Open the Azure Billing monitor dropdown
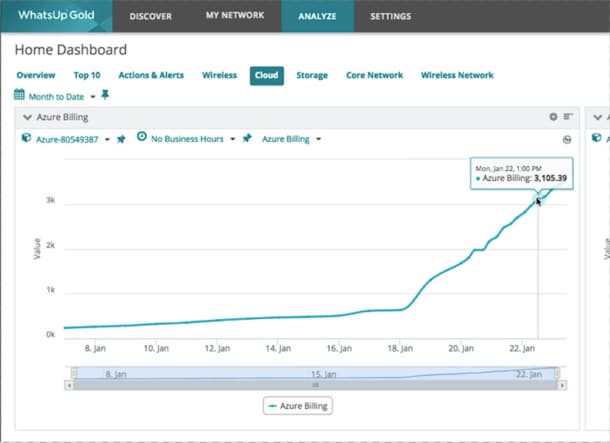Image resolution: width=610 pixels, height=443 pixels. 291,139
